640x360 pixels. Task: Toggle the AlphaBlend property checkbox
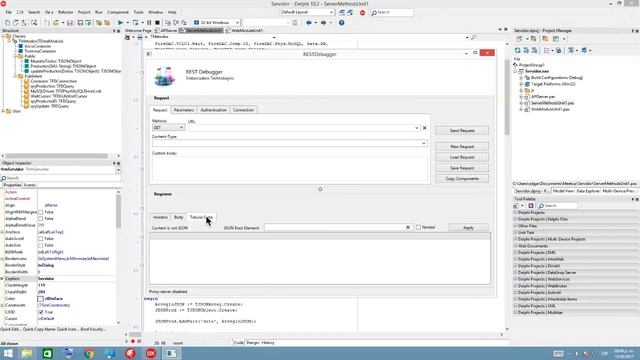tap(40, 219)
